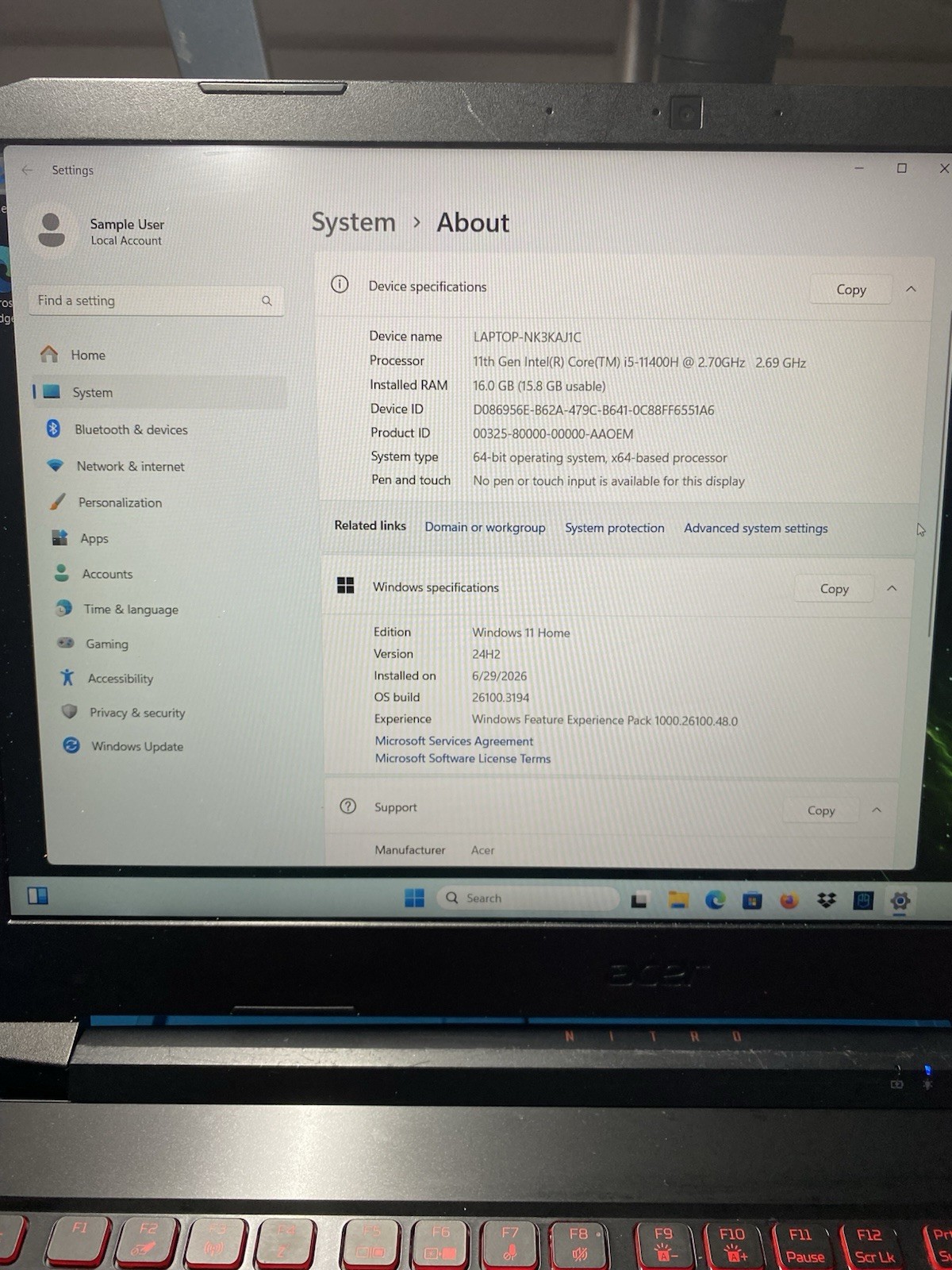Collapse the Device specifications section chevron
952x1270 pixels.
[911, 289]
